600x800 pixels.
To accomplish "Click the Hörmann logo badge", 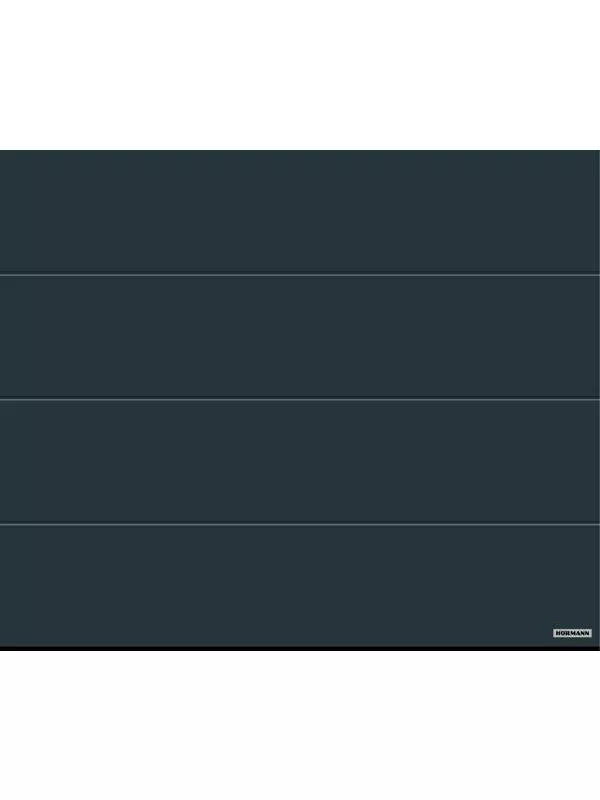I will [572, 633].
